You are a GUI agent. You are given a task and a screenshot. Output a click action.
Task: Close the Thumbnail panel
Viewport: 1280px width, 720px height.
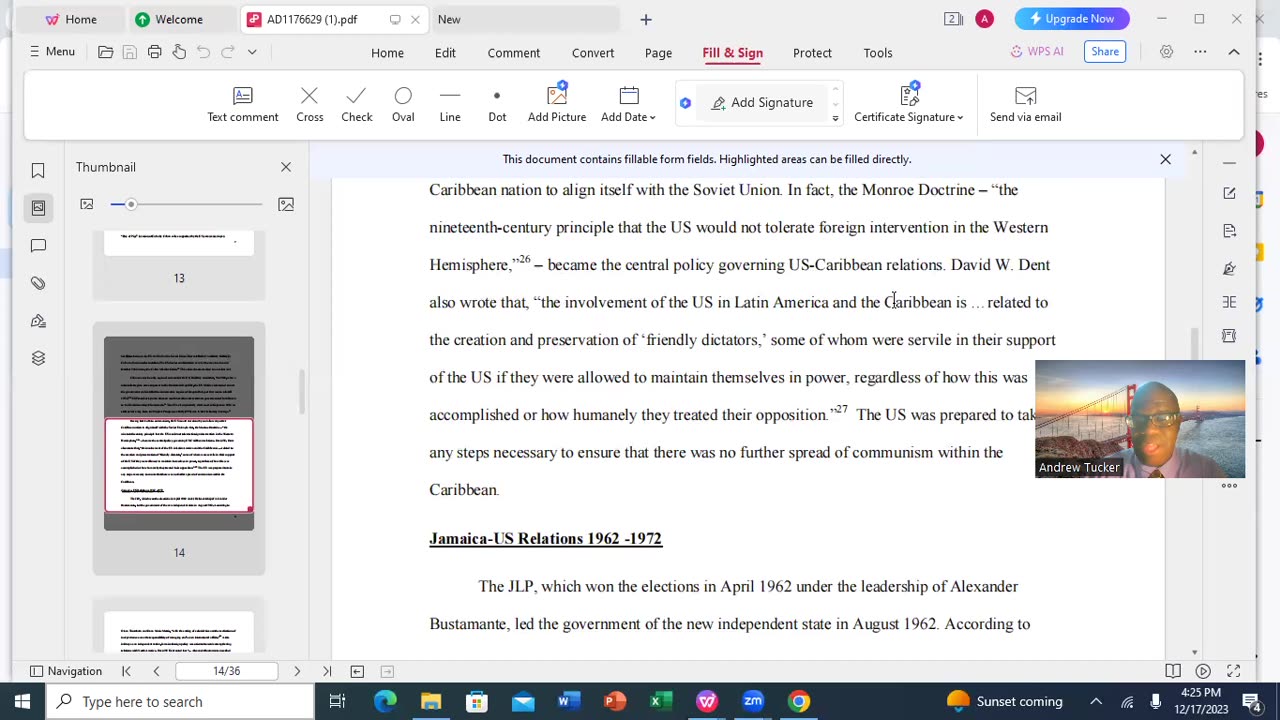(x=286, y=167)
